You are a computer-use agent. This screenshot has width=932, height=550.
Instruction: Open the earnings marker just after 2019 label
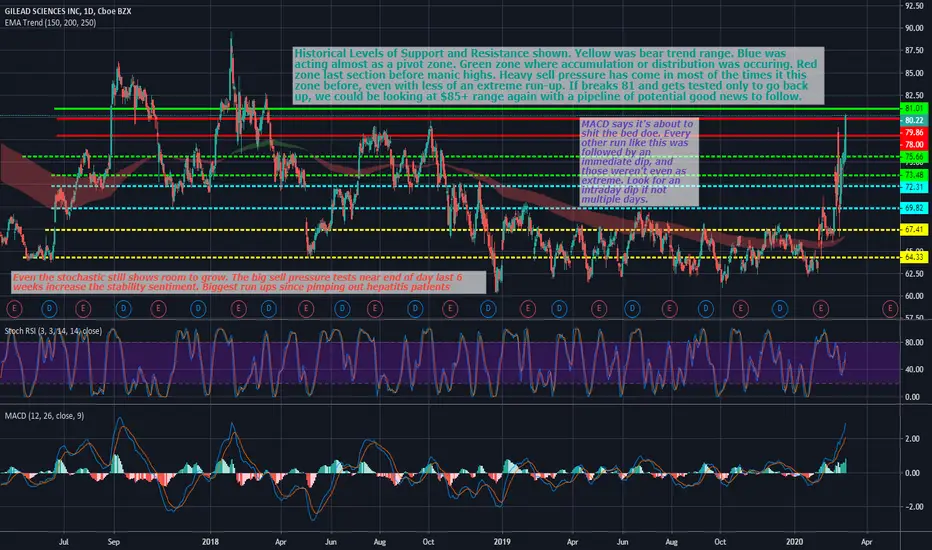point(527,309)
